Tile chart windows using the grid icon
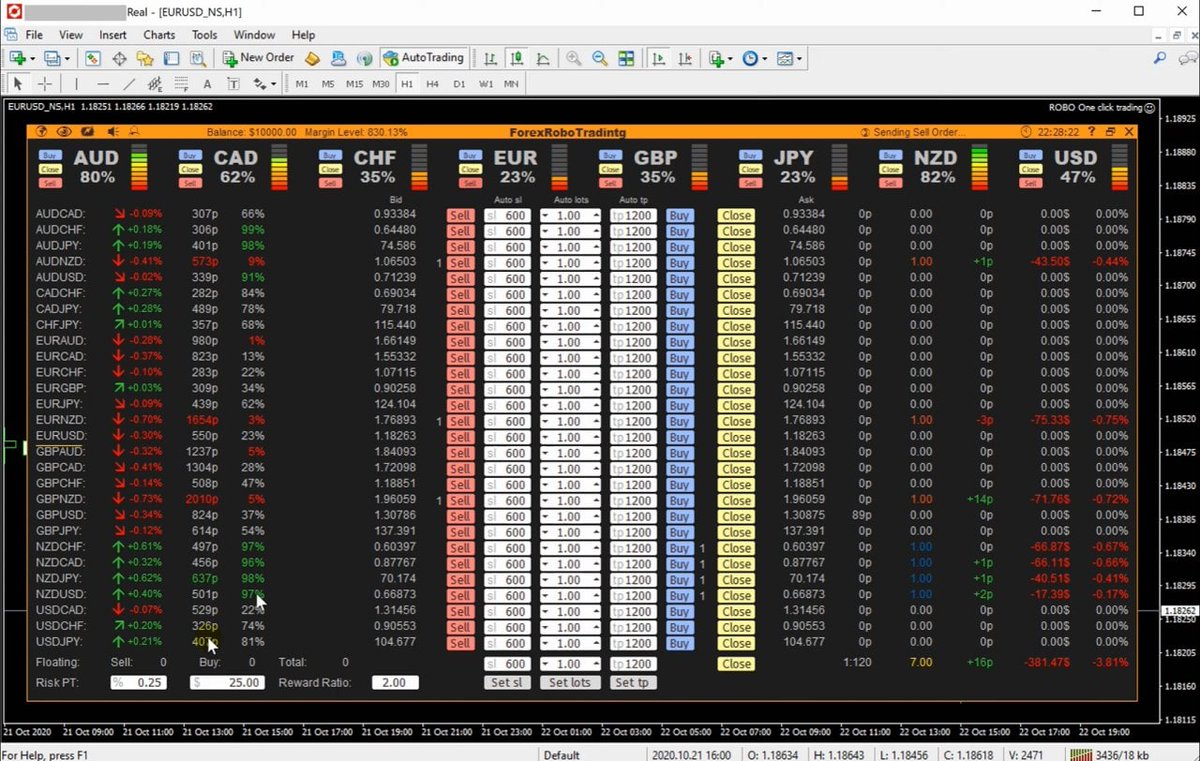This screenshot has height=761, width=1200. pos(626,59)
